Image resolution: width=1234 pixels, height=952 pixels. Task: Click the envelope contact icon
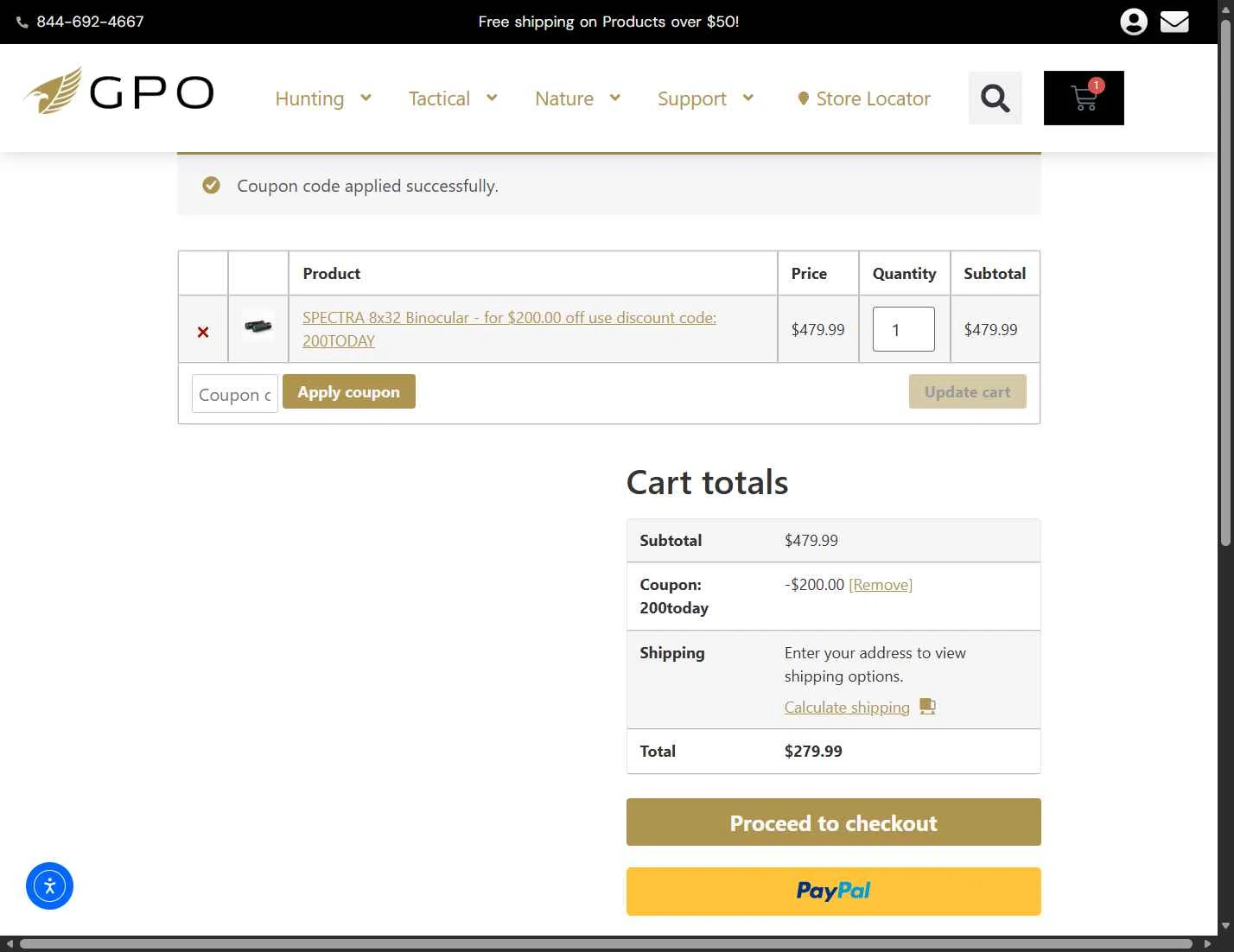1174,22
